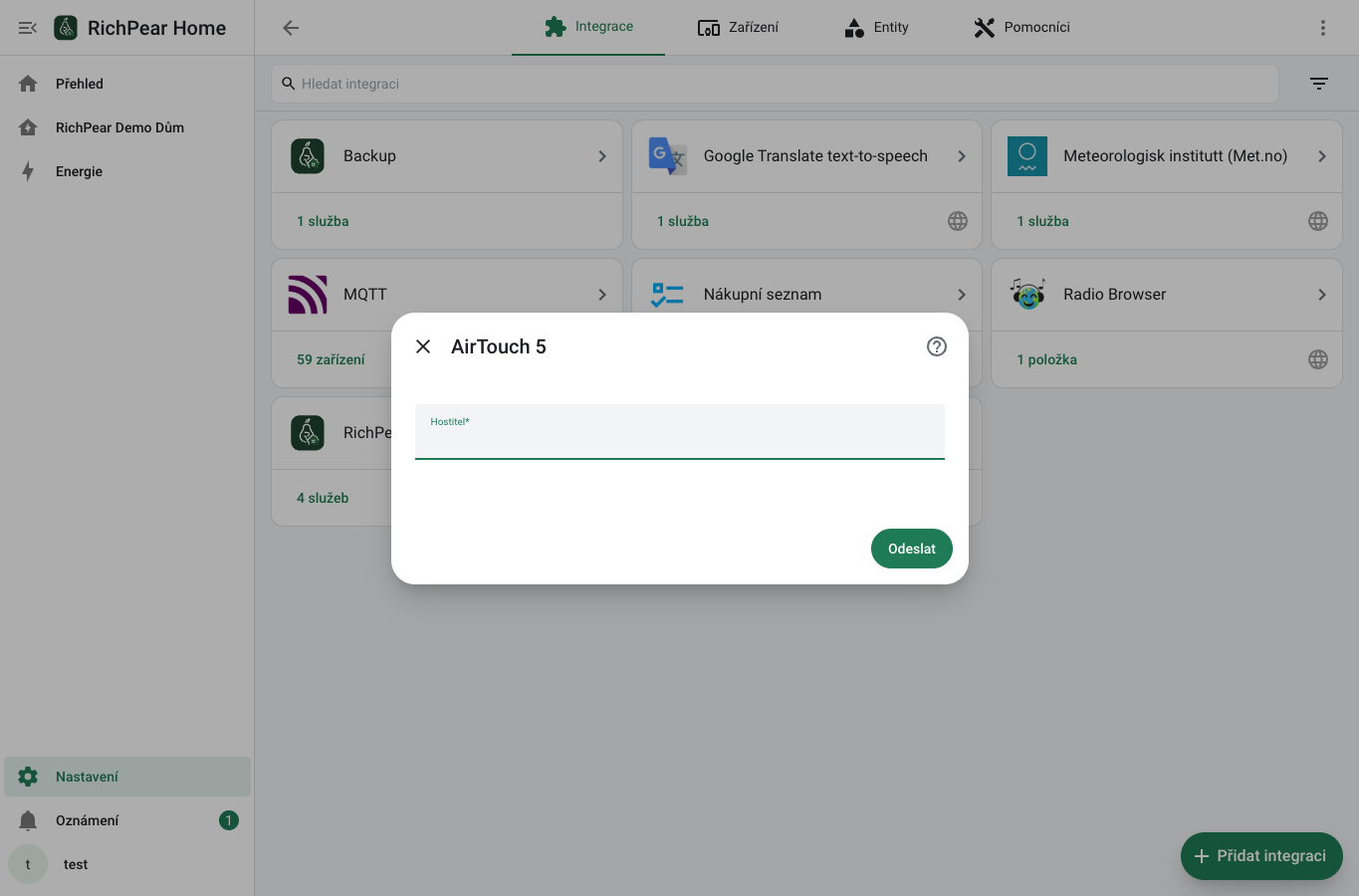This screenshot has width=1359, height=896.
Task: Open the integration filter icon
Action: 1319,84
